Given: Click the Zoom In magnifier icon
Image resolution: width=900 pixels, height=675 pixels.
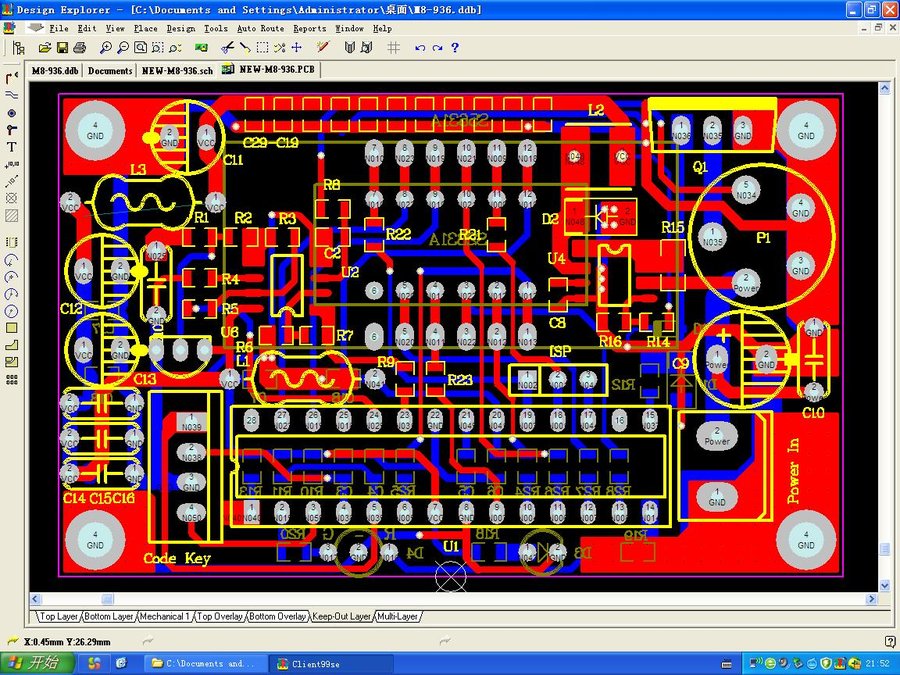Looking at the screenshot, I should (107, 47).
